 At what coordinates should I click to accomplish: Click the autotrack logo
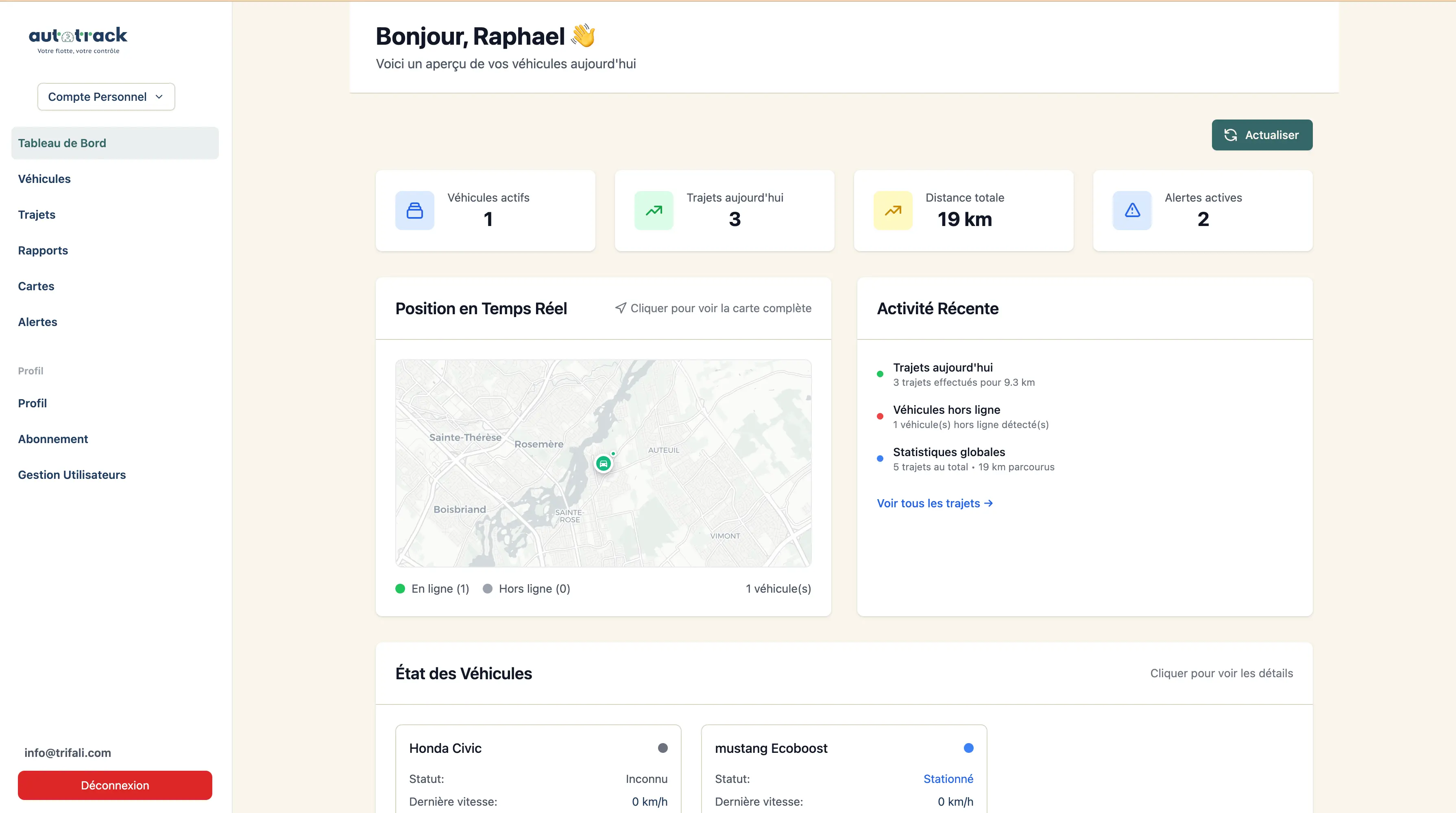pyautogui.click(x=78, y=40)
